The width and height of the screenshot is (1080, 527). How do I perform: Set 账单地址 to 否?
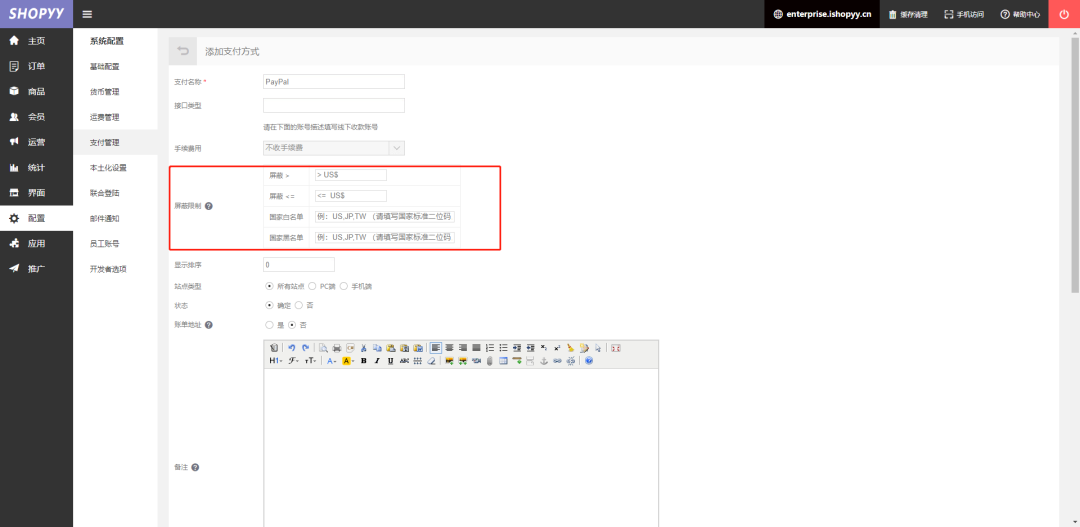click(x=292, y=324)
